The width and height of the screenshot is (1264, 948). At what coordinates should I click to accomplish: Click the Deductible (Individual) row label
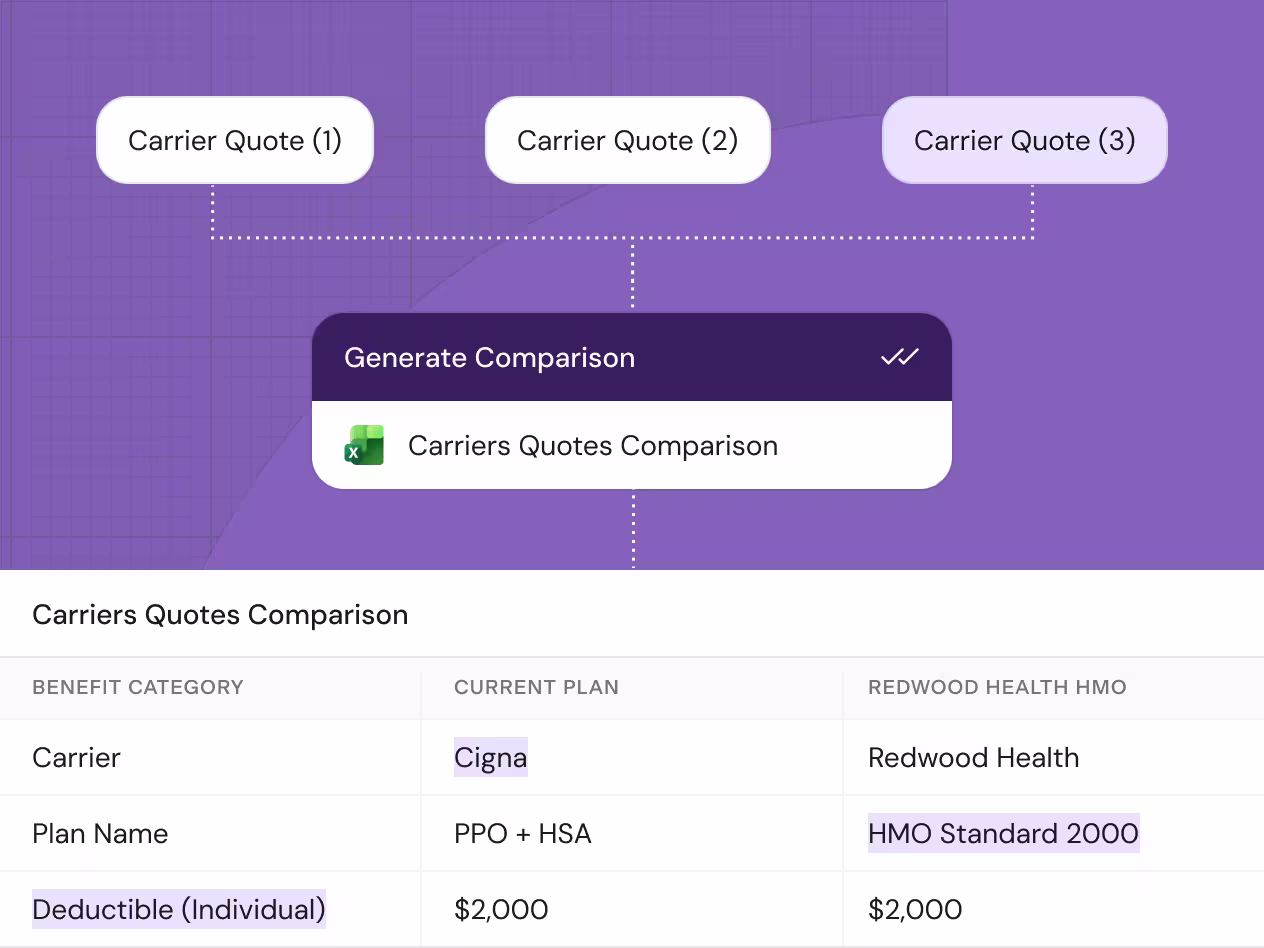click(179, 909)
